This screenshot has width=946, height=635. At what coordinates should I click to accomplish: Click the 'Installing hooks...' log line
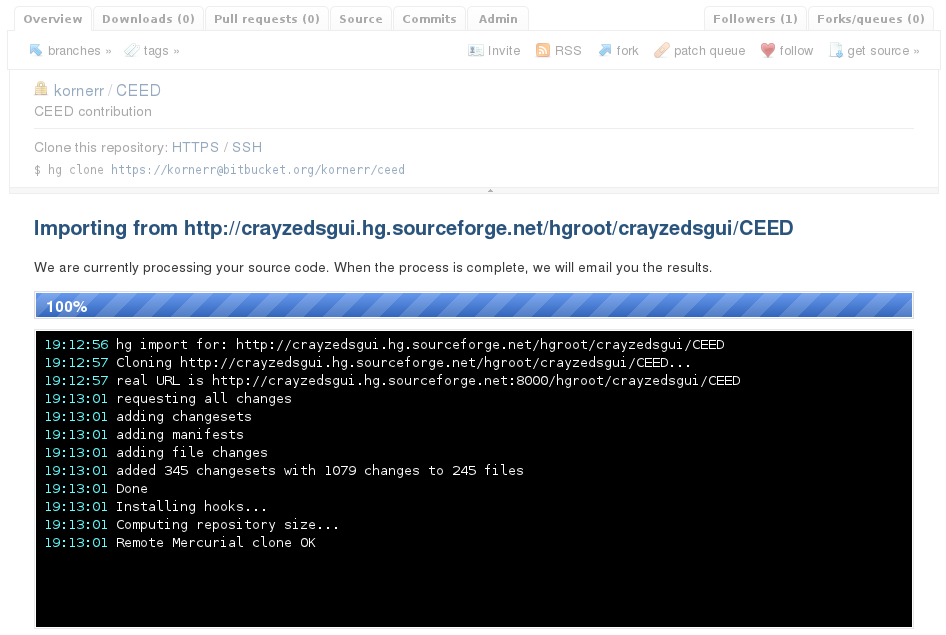click(156, 507)
